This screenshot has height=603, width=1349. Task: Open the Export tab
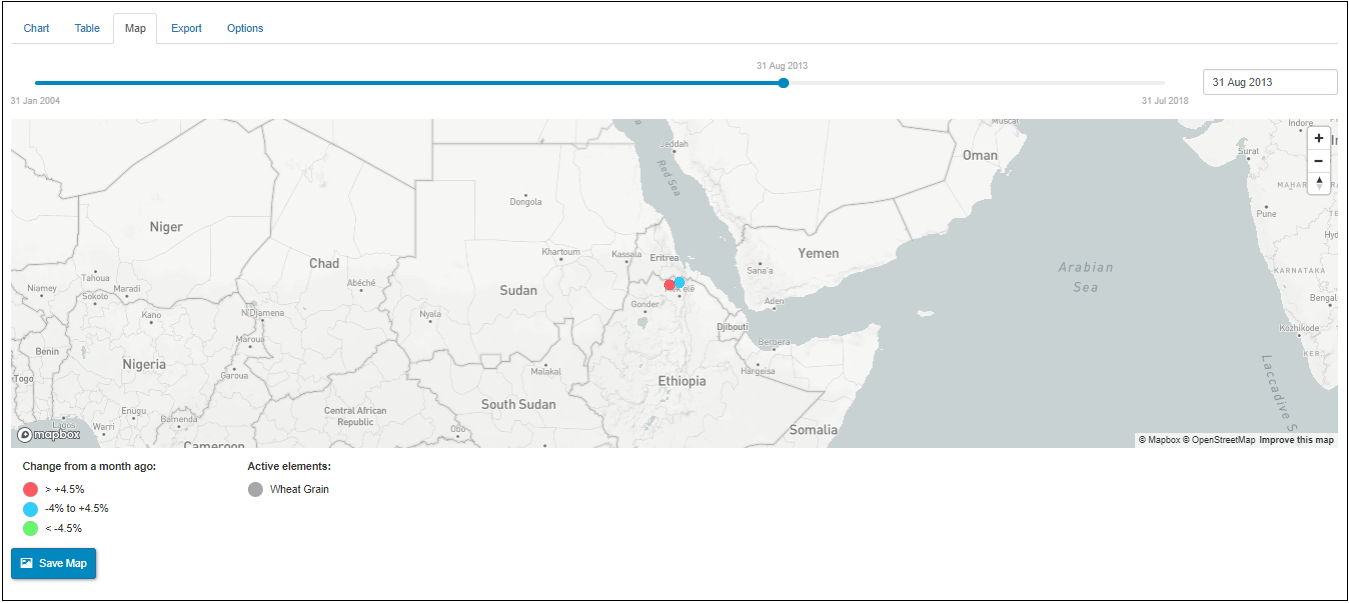[x=186, y=28]
